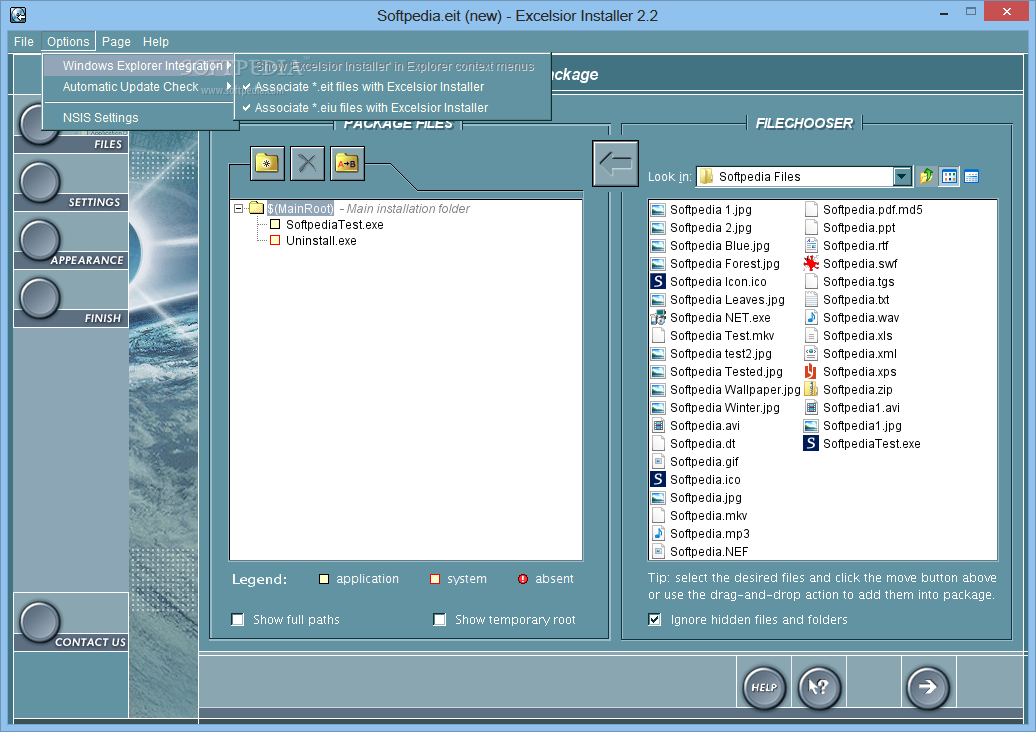Click the $(MainRoot) label in tree

(301, 209)
